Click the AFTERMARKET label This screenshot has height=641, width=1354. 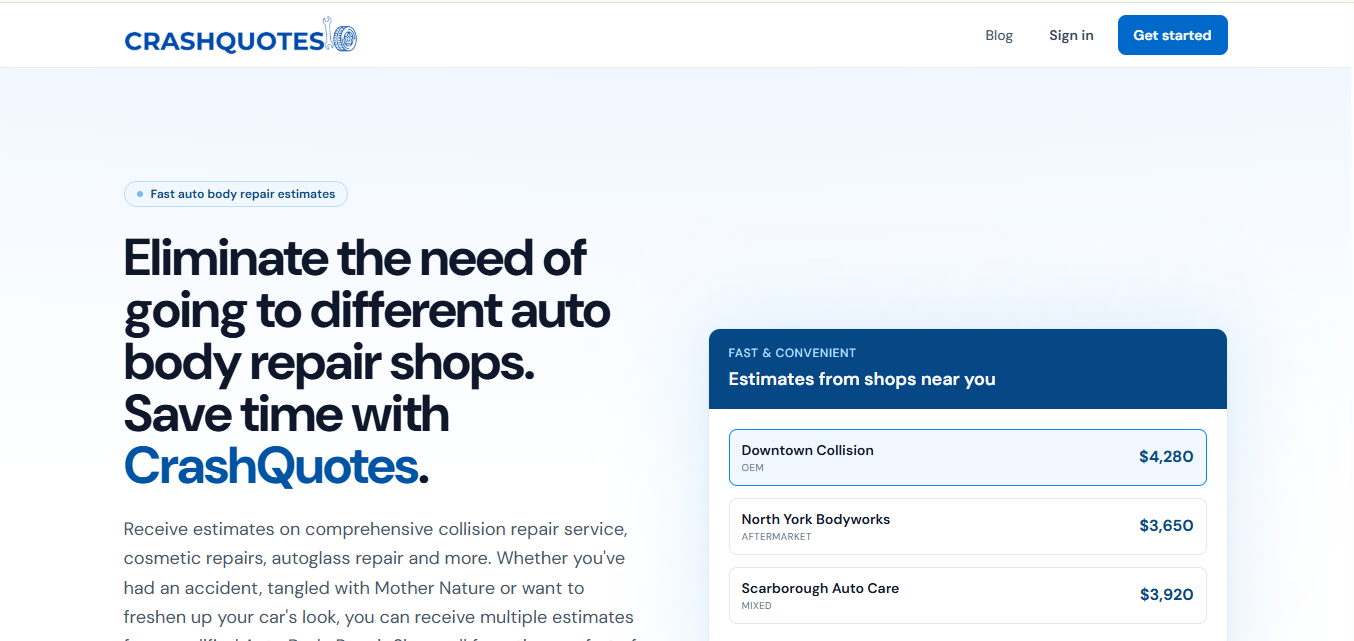tap(777, 537)
